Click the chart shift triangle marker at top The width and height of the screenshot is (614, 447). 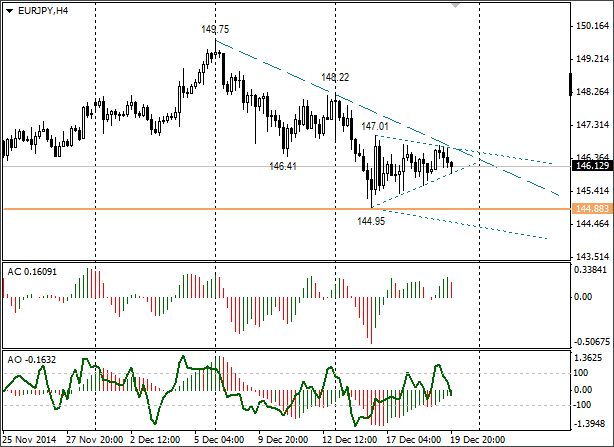(x=455, y=5)
